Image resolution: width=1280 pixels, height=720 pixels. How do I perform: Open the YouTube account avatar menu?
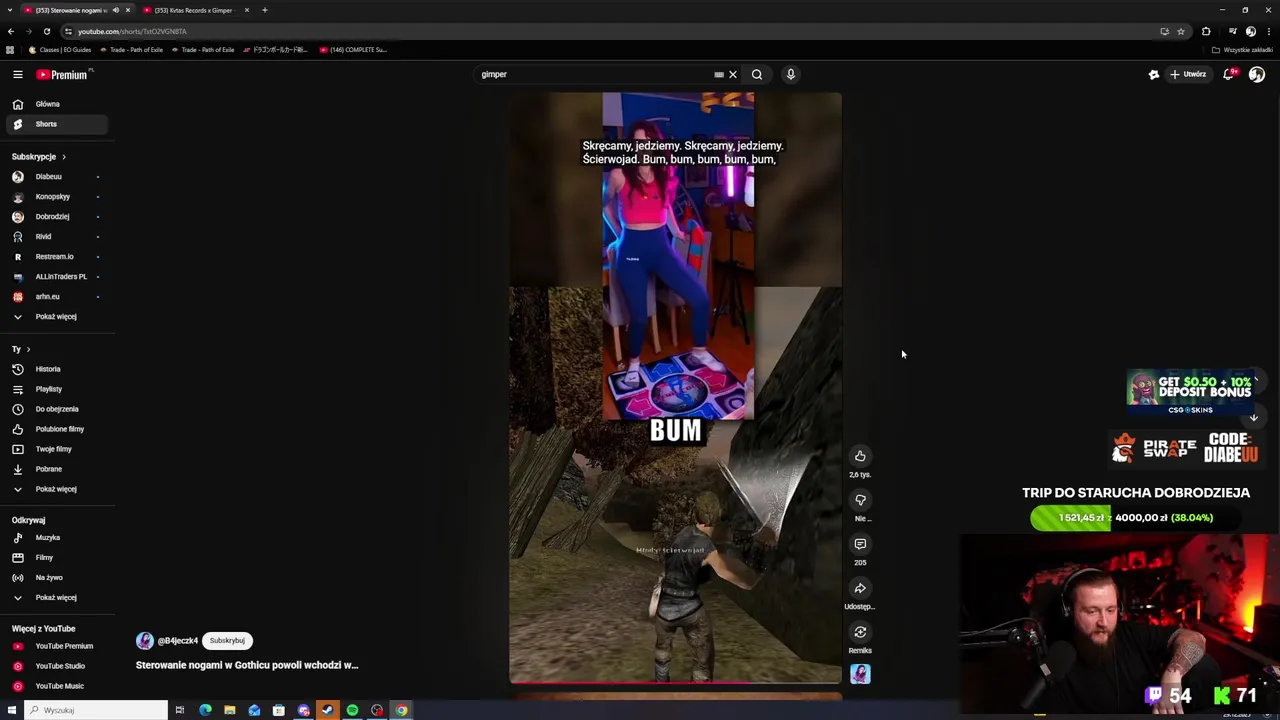(x=1256, y=74)
